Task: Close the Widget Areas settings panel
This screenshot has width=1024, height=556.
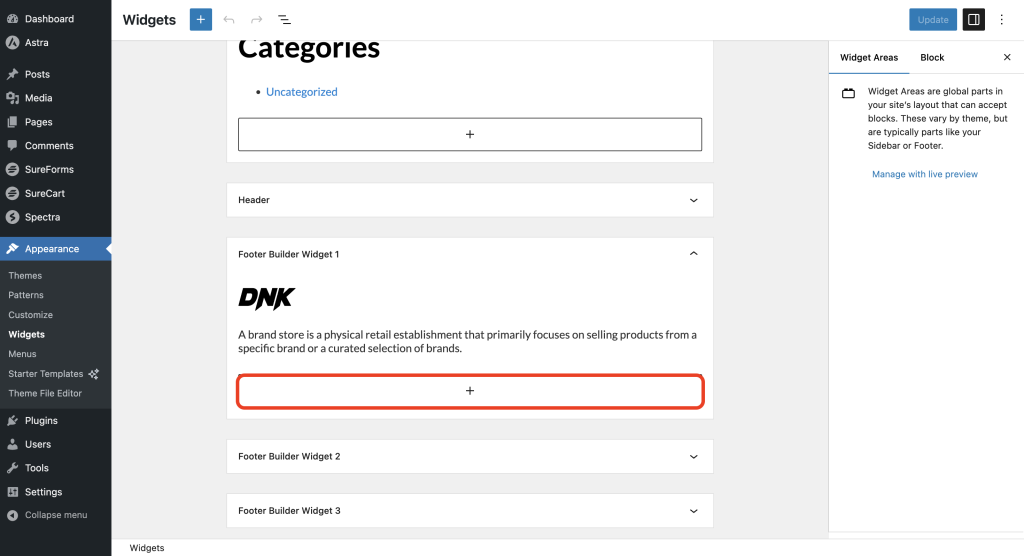Action: point(1007,58)
